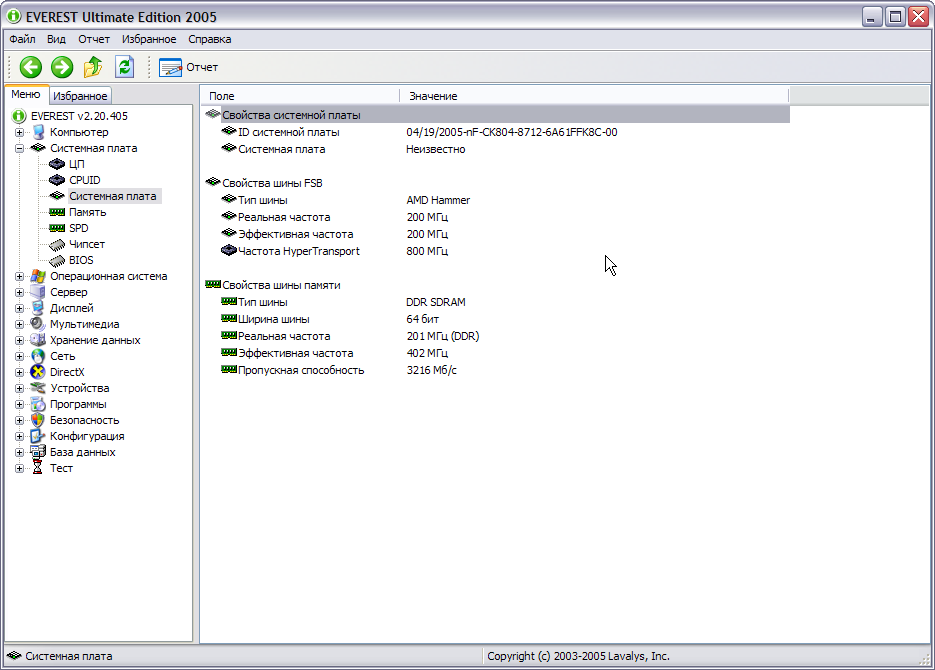
Task: Sort by the Значение column header
Action: click(594, 96)
